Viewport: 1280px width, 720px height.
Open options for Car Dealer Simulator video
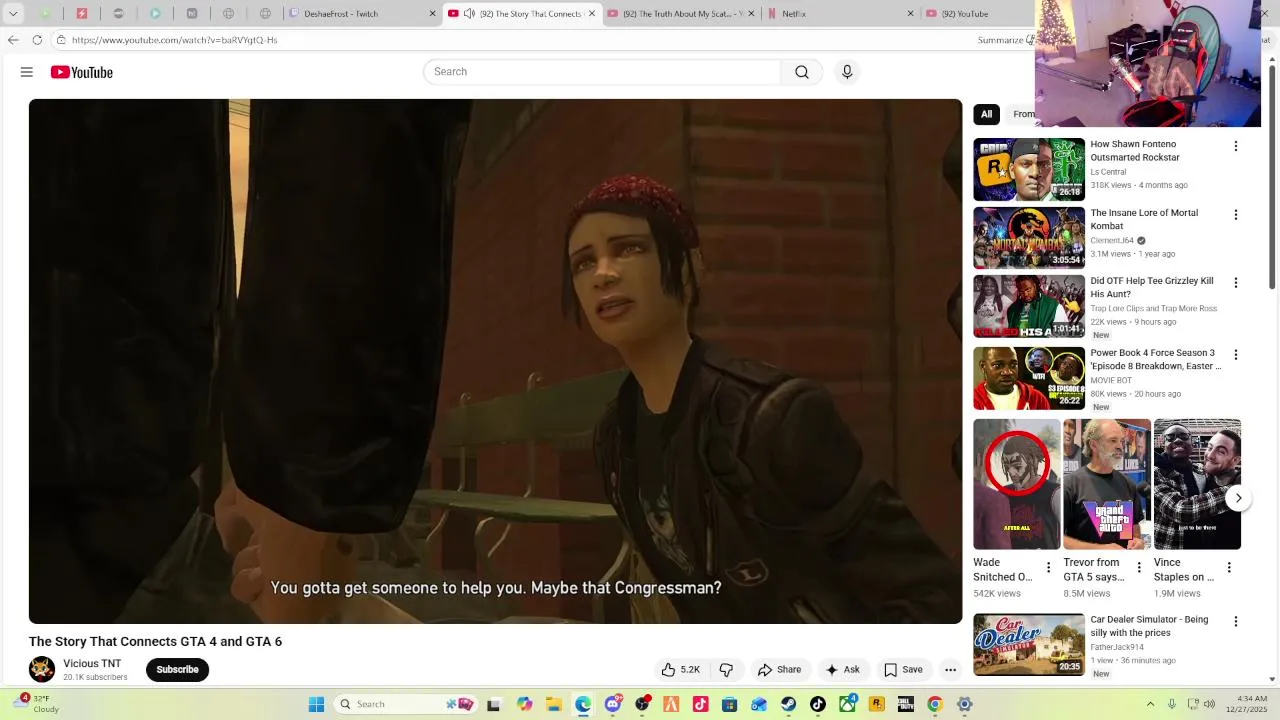coord(1235,622)
